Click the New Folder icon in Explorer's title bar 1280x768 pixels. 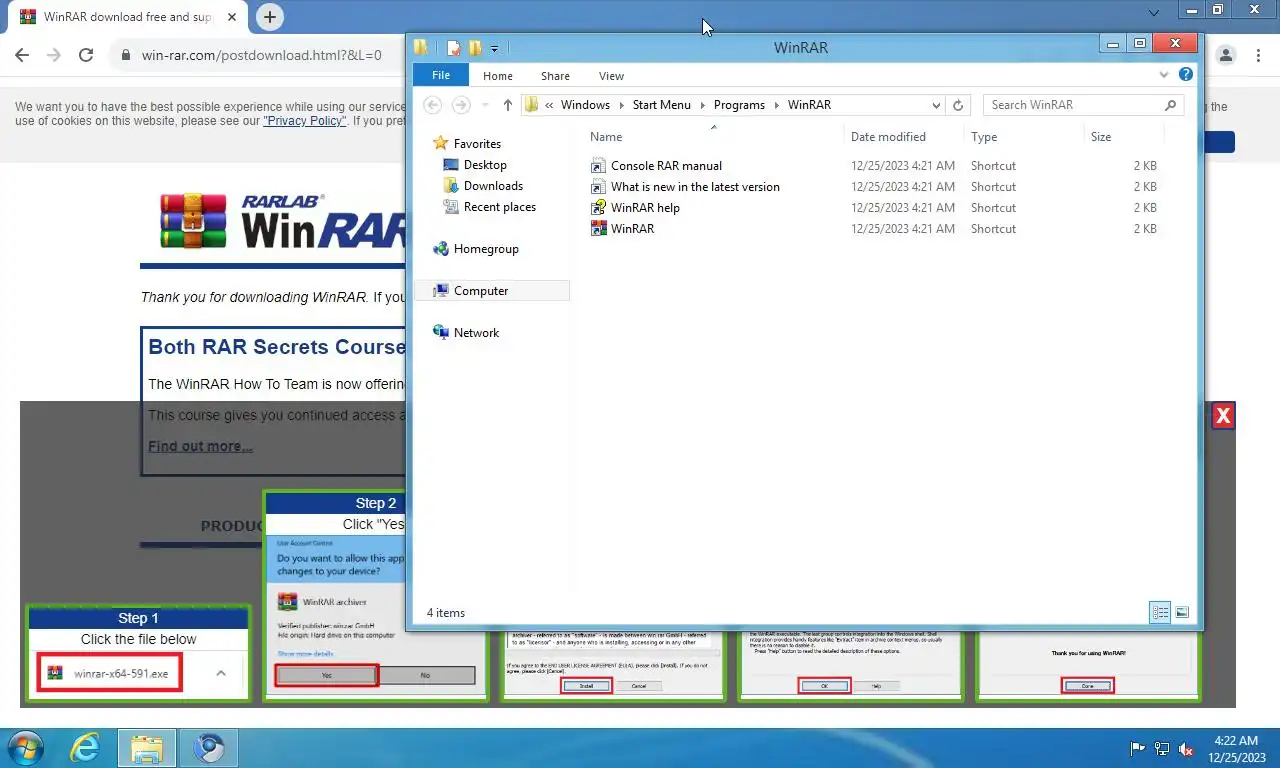475,47
